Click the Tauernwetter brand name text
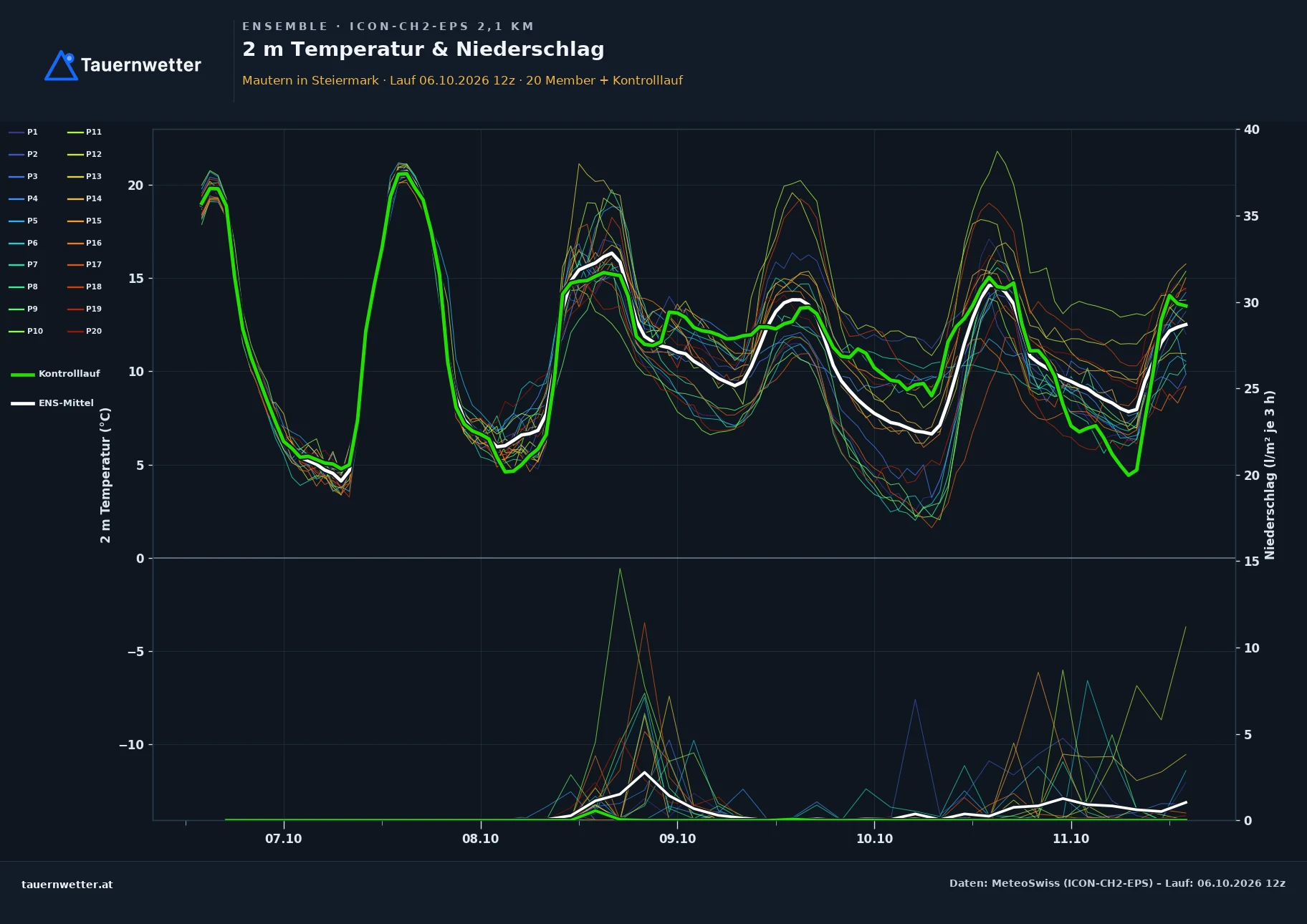This screenshot has width=1307, height=924. click(x=141, y=65)
